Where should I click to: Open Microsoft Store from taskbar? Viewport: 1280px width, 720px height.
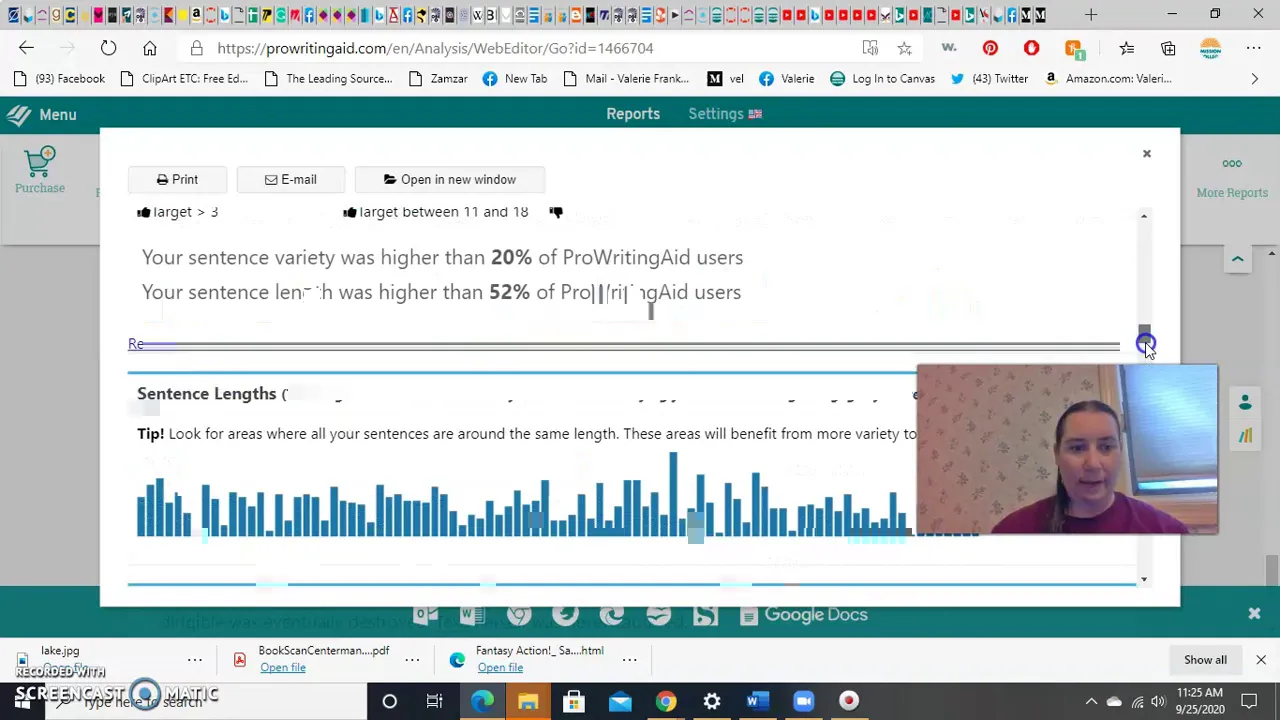coord(574,701)
